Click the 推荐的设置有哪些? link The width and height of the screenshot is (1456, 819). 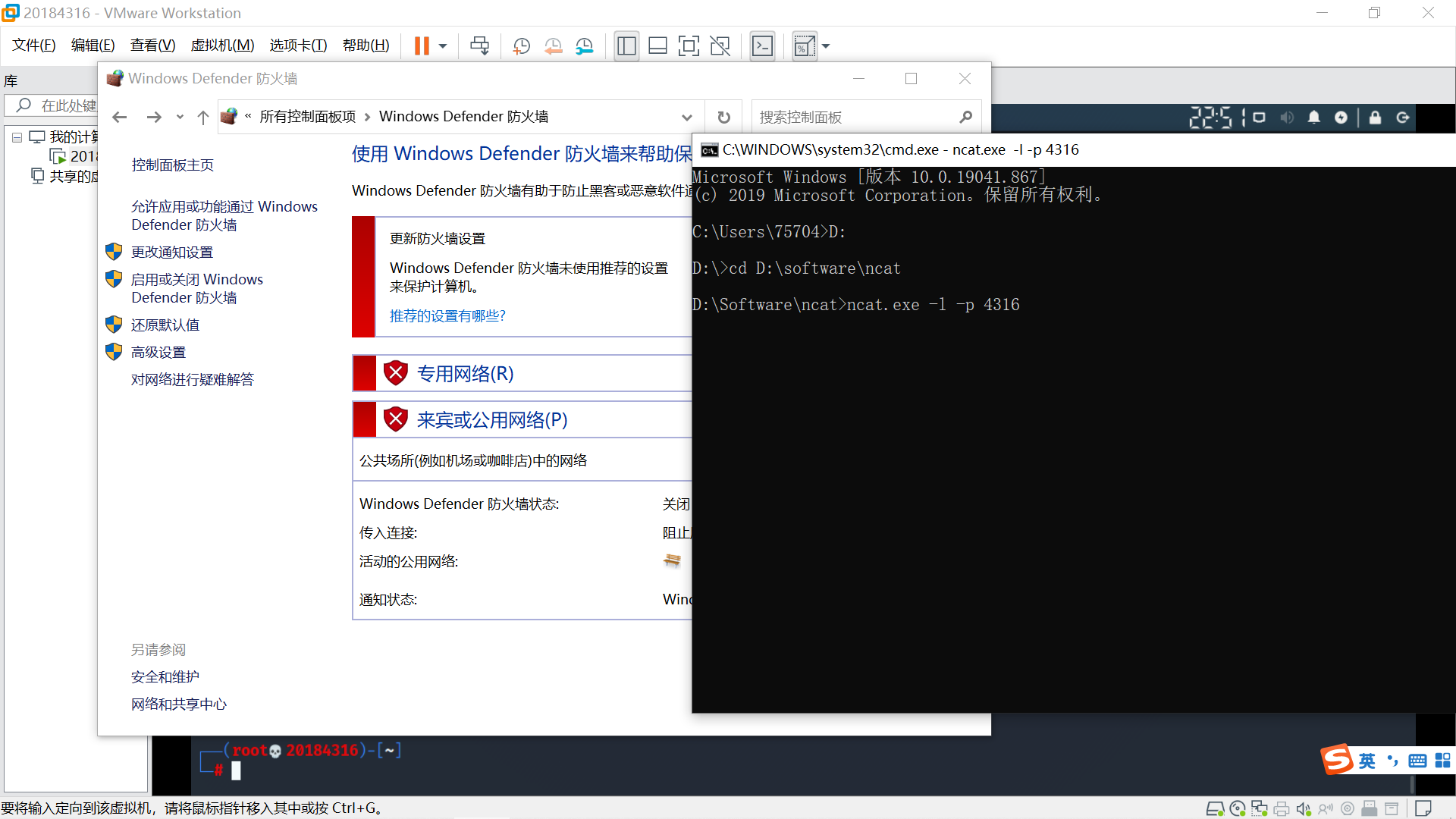[x=447, y=316]
